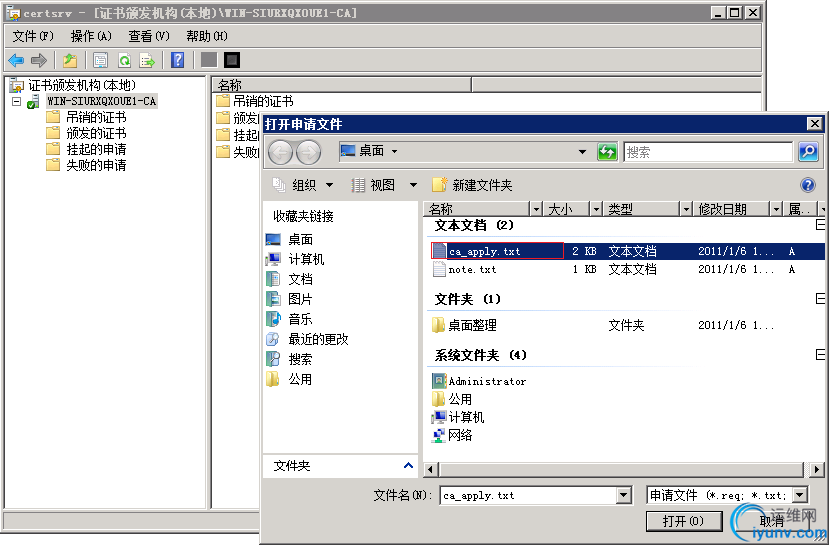Select 计算机 under system folders
The image size is (833, 549).
click(x=458, y=418)
